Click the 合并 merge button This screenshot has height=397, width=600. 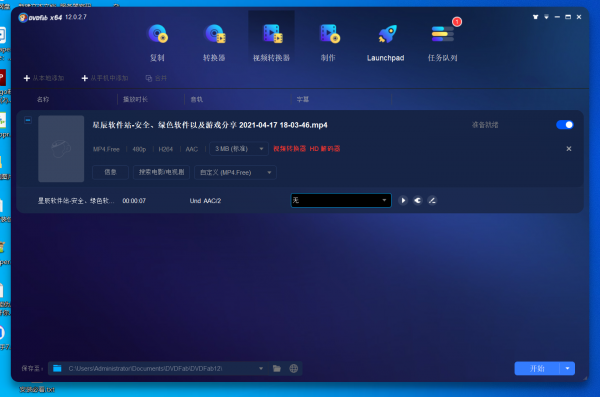click(x=156, y=78)
